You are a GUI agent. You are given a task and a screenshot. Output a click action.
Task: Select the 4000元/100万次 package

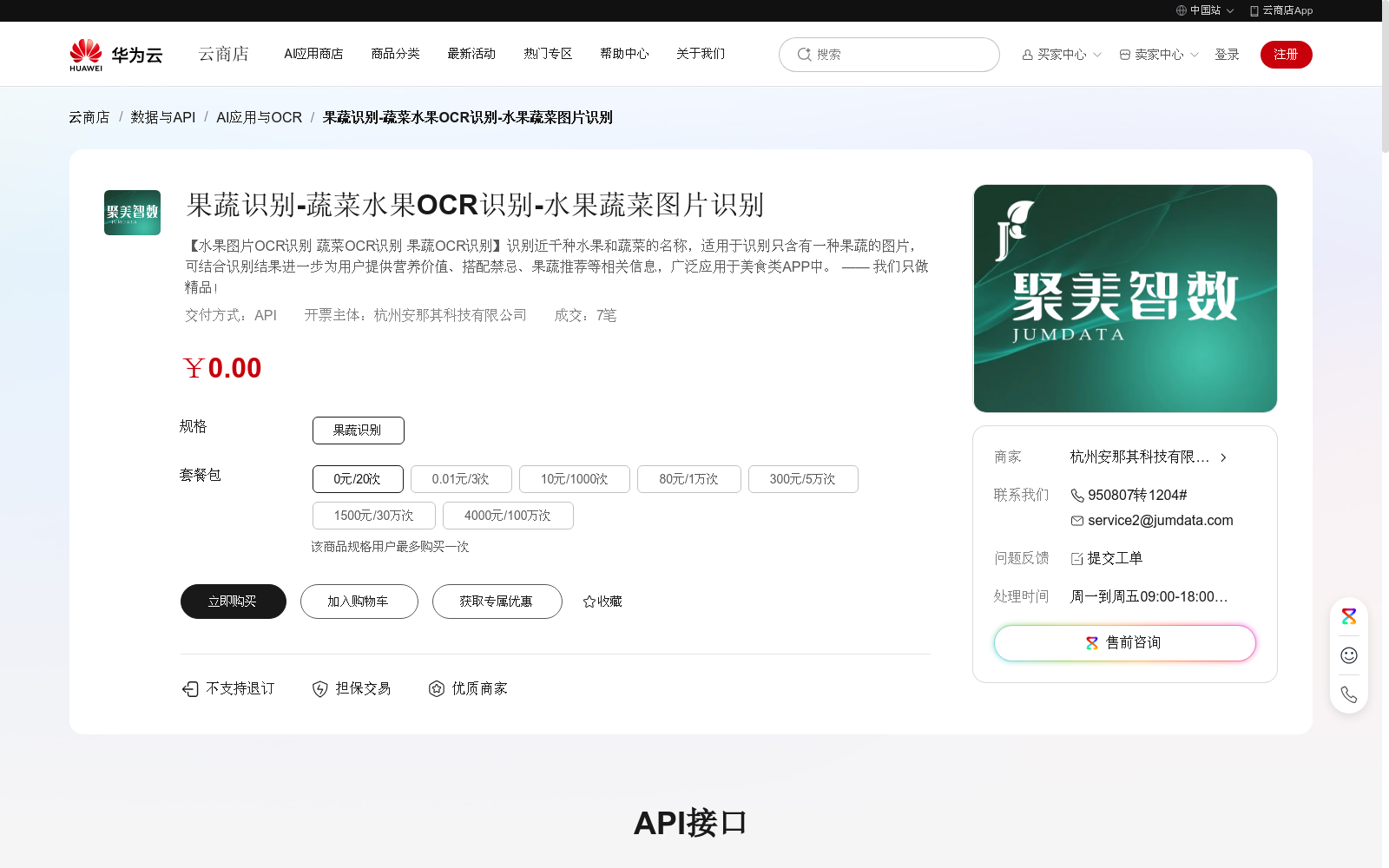point(508,516)
